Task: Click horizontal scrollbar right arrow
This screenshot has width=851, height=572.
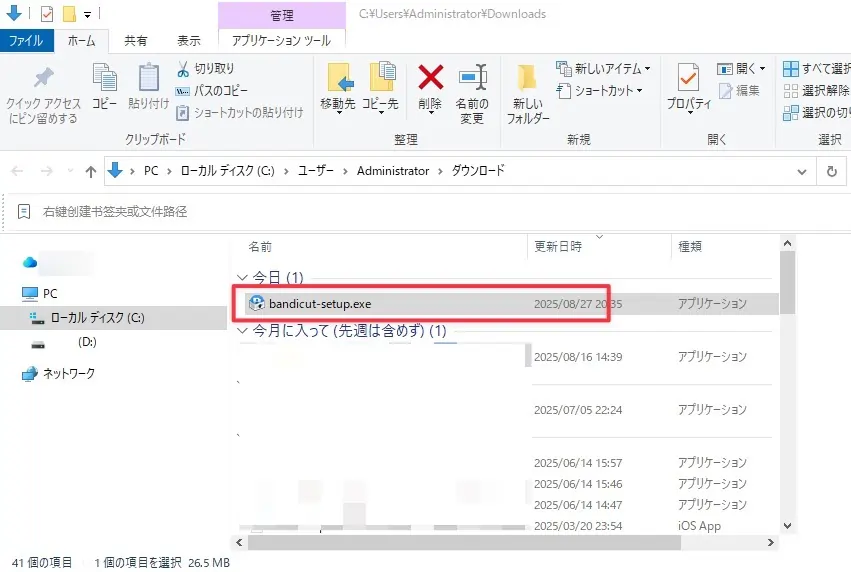Action: (771, 542)
